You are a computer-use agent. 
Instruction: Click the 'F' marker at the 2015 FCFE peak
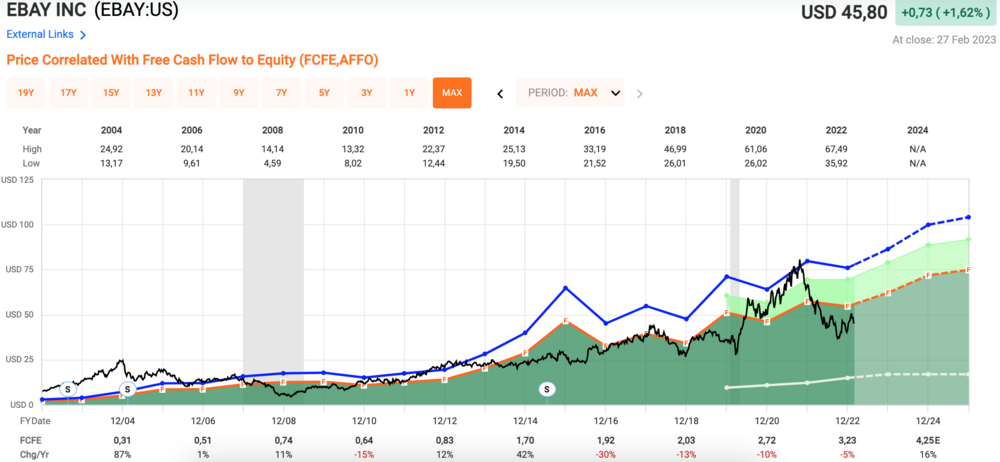tap(566, 321)
